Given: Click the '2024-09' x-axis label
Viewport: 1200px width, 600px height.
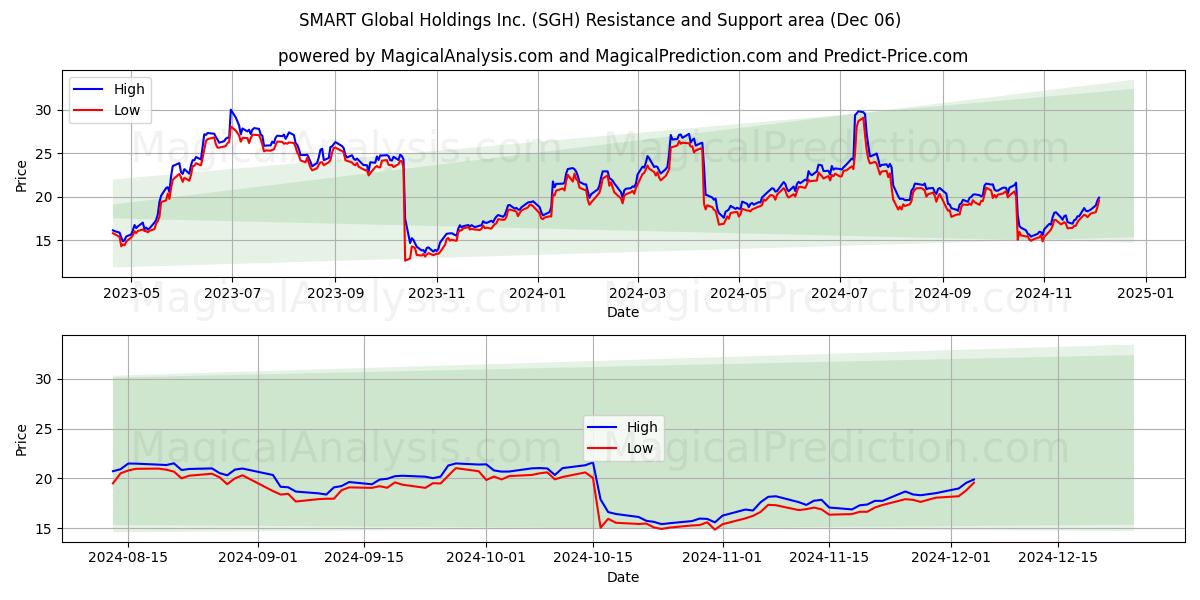Looking at the screenshot, I should click(x=943, y=293).
